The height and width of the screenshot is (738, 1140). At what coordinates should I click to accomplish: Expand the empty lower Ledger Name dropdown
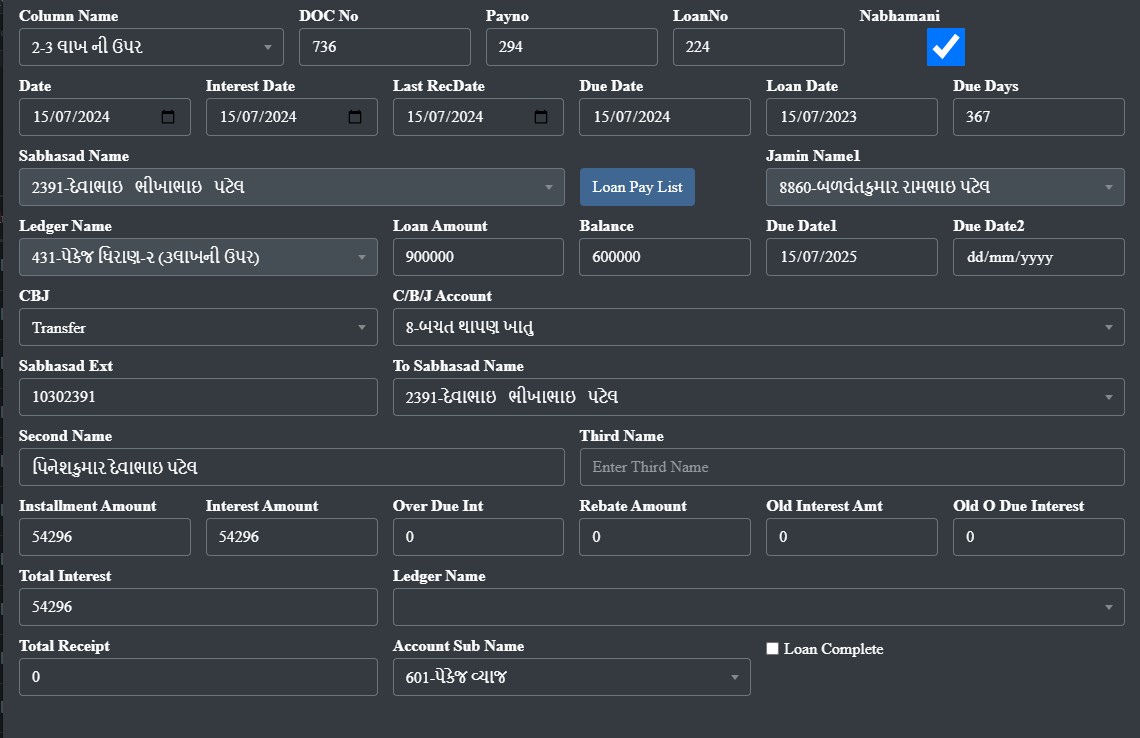point(758,607)
